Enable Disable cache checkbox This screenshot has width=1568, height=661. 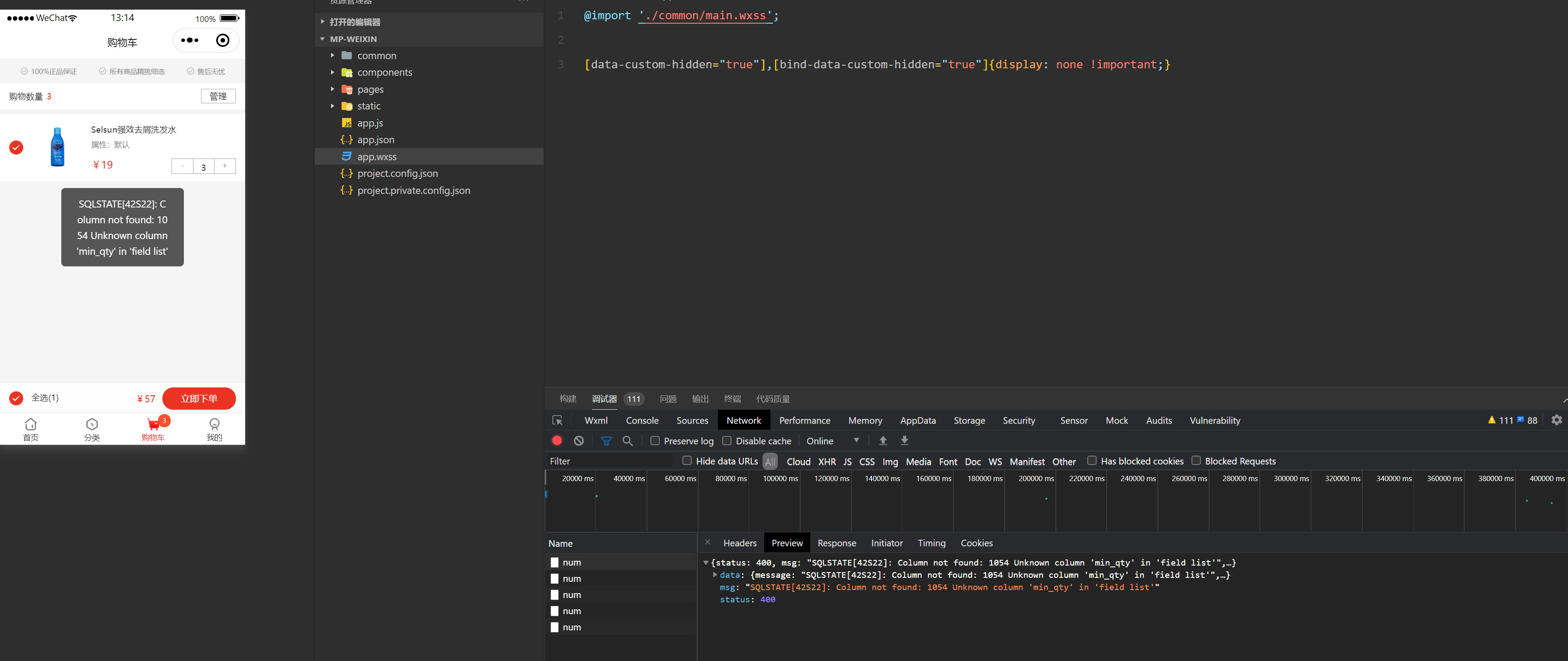[727, 441]
